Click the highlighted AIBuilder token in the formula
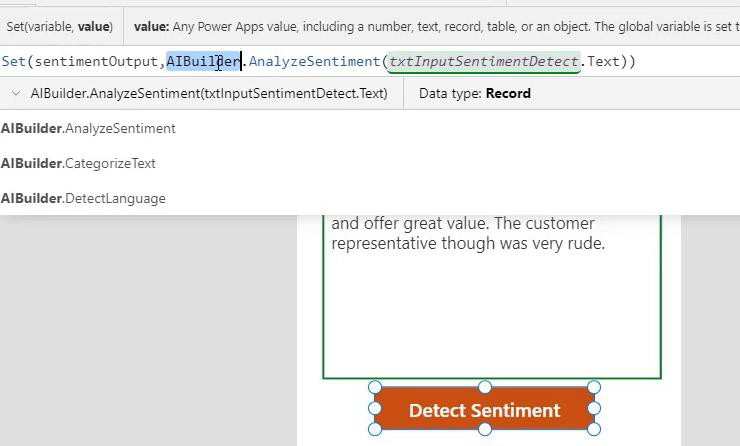 click(x=203, y=61)
